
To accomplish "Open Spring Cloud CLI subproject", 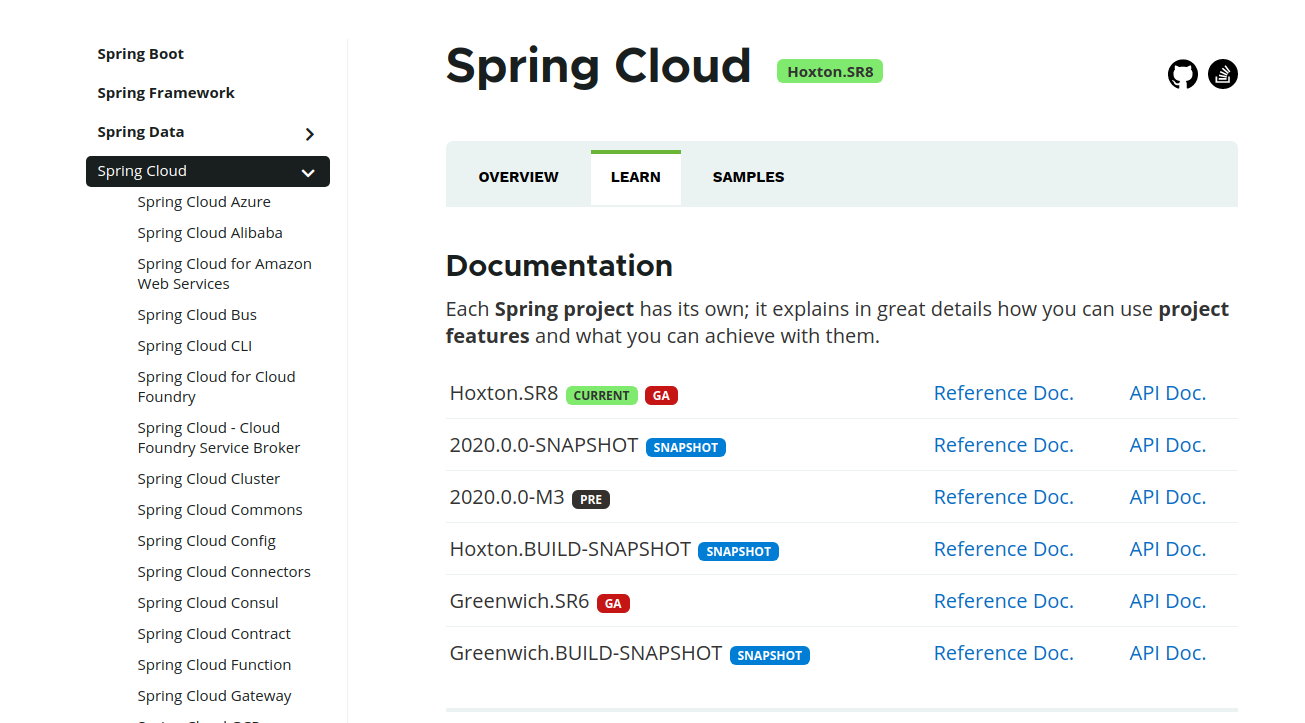I will pos(195,346).
